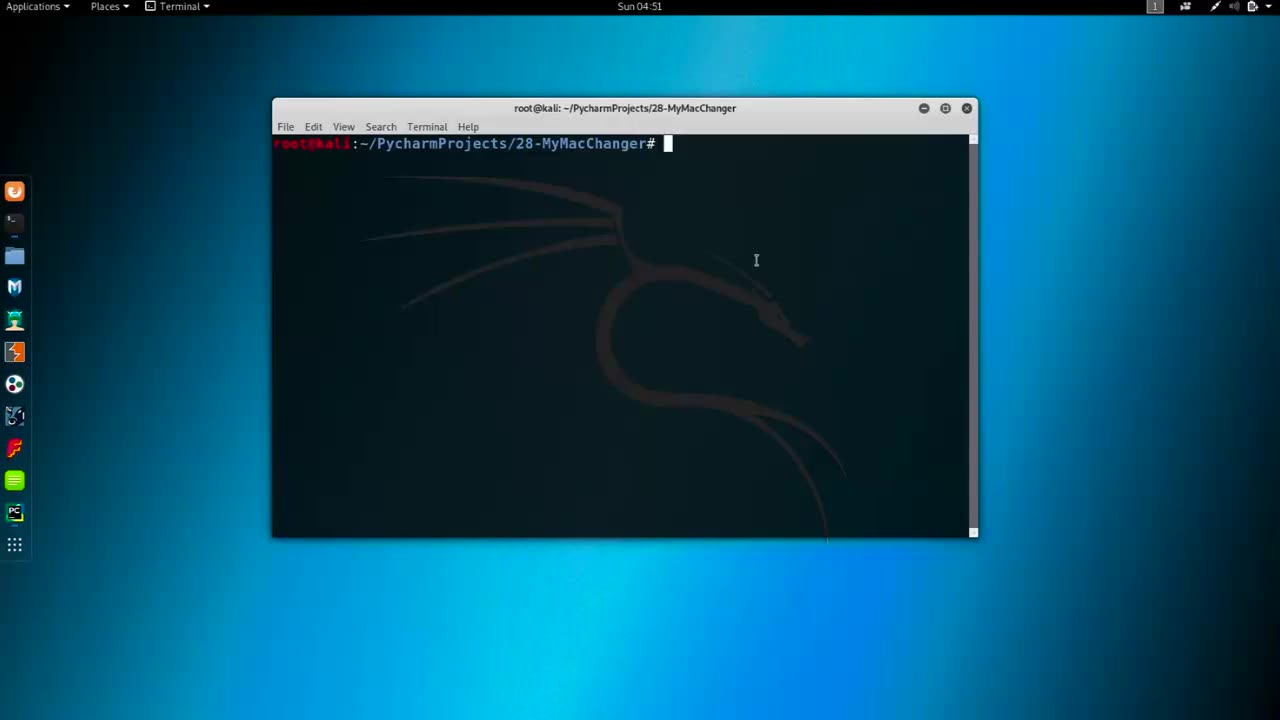Launch Metasploit from the dock
Image resolution: width=1280 pixels, height=720 pixels.
(x=14, y=287)
